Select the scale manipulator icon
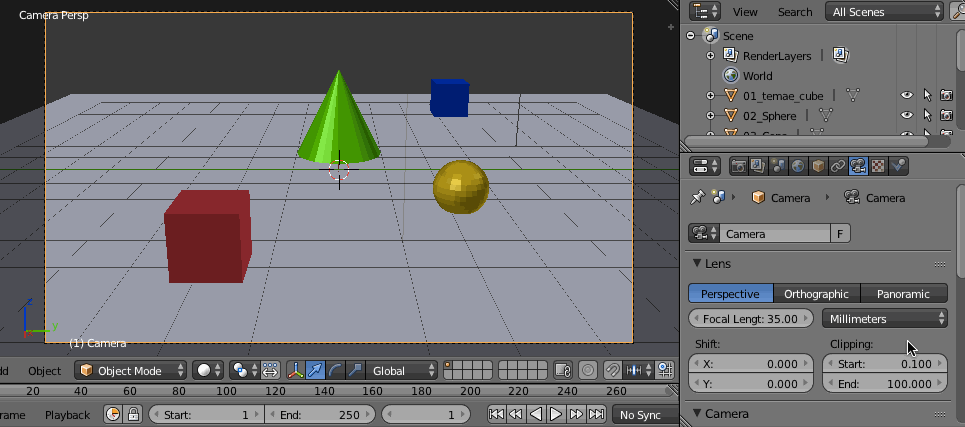 point(355,370)
